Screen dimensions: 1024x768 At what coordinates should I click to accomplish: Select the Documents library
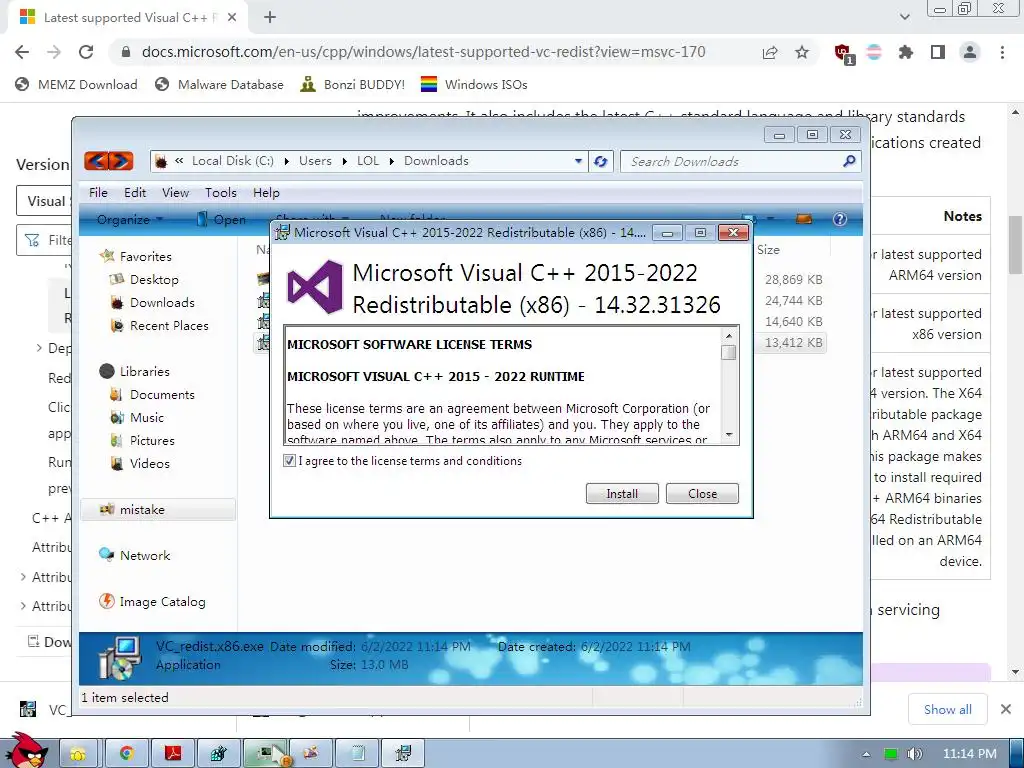click(152, 394)
